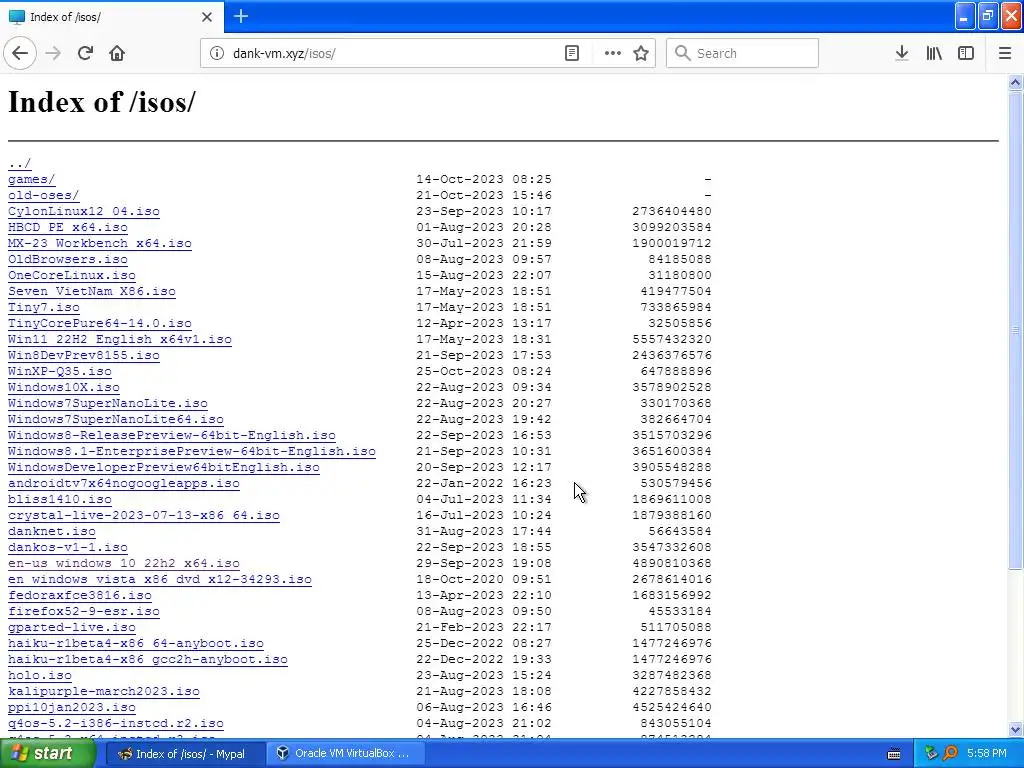Click en-us_windows_10_22h2_x64.iso link
1024x768 pixels.
point(123,563)
